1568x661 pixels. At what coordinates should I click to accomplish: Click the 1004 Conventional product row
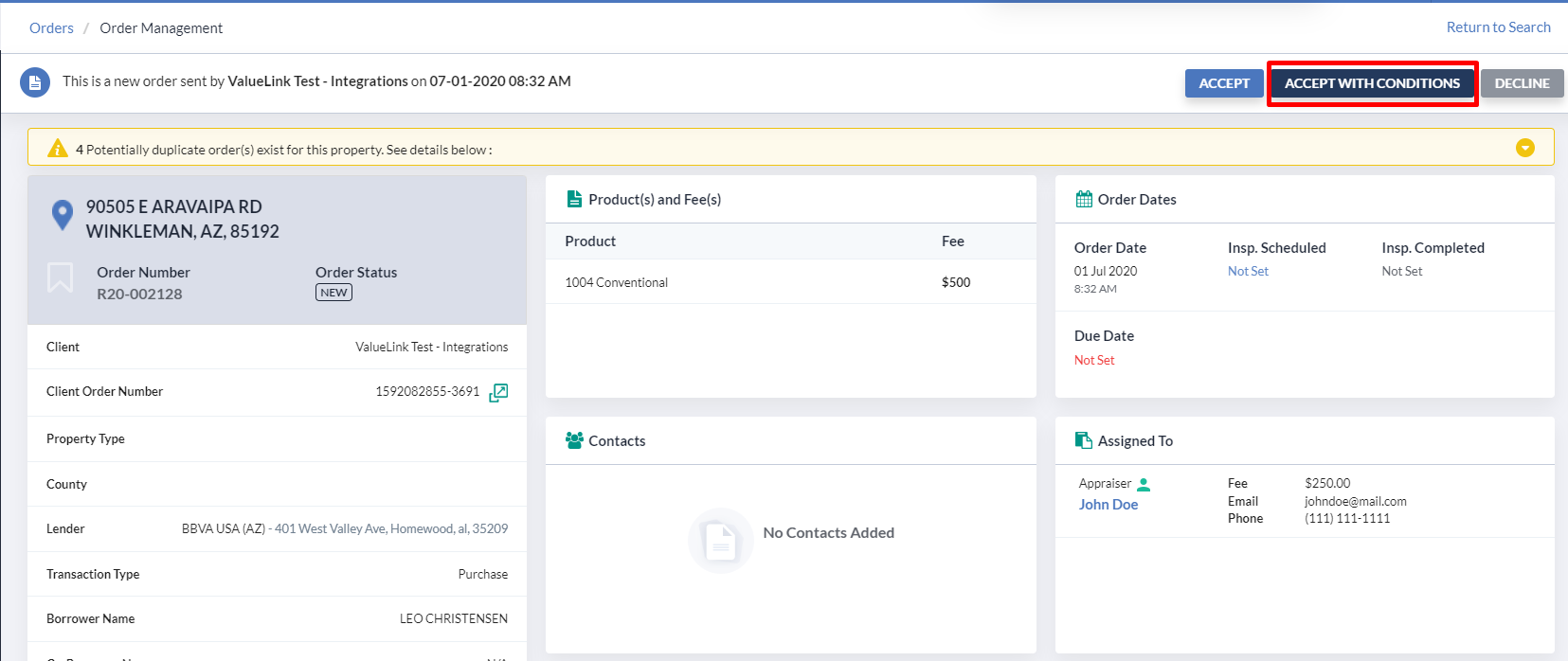tap(790, 282)
